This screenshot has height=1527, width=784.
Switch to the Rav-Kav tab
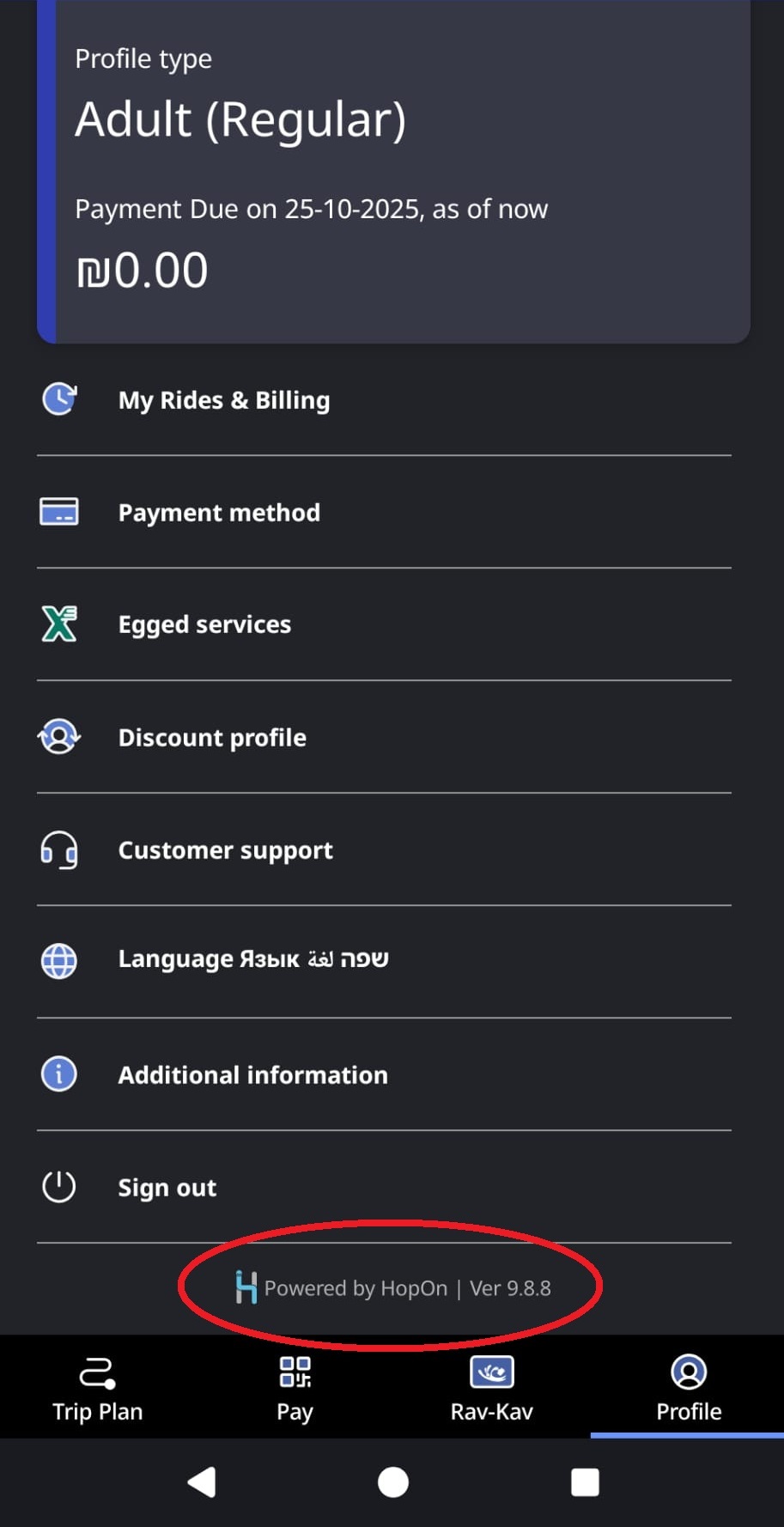491,1387
